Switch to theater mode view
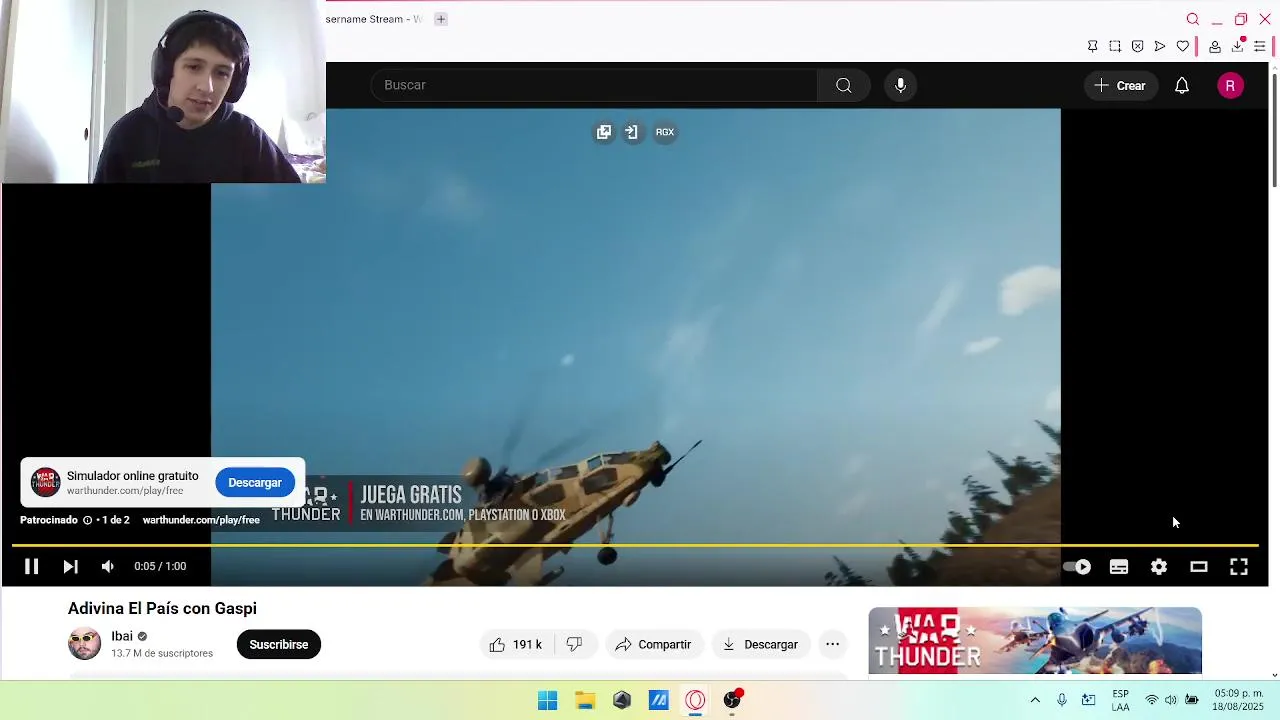The image size is (1280, 720). tap(1199, 567)
